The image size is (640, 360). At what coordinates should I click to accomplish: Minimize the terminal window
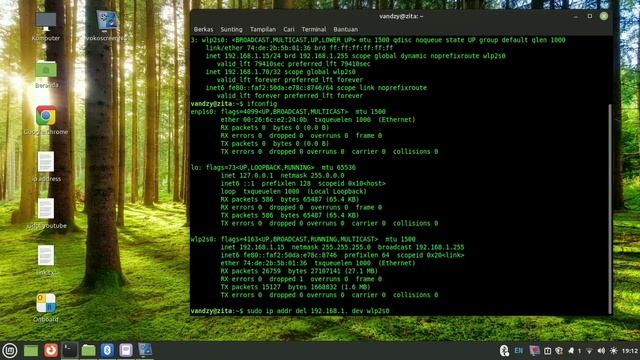pyautogui.click(x=576, y=16)
